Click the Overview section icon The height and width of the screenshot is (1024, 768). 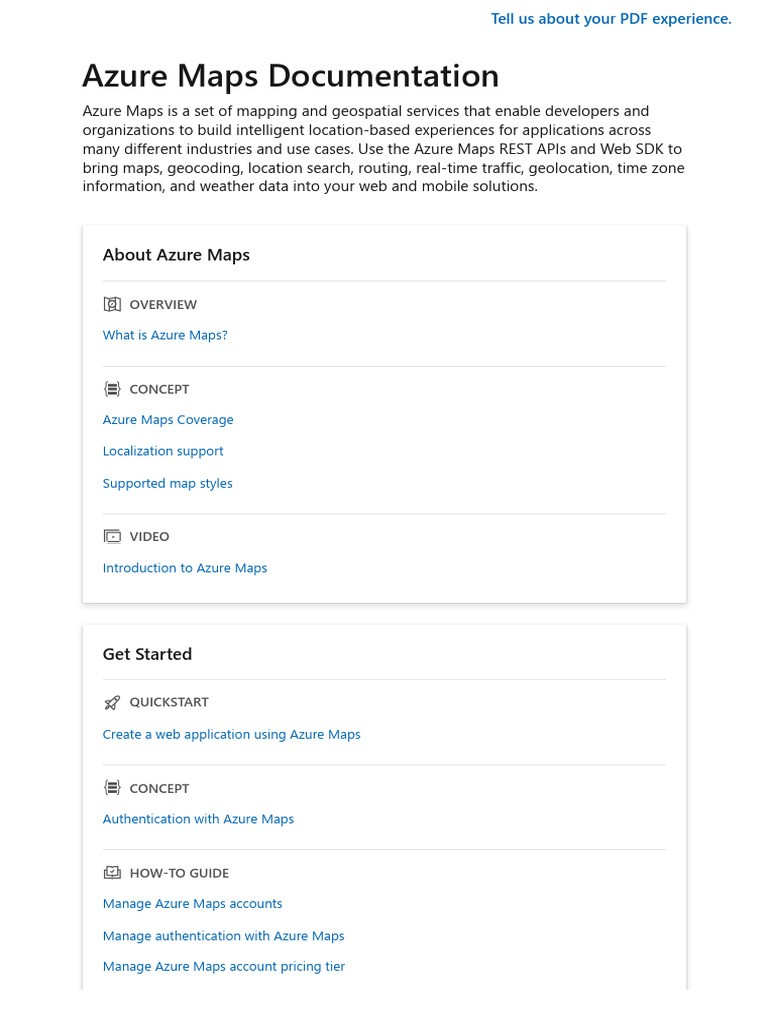(x=112, y=304)
